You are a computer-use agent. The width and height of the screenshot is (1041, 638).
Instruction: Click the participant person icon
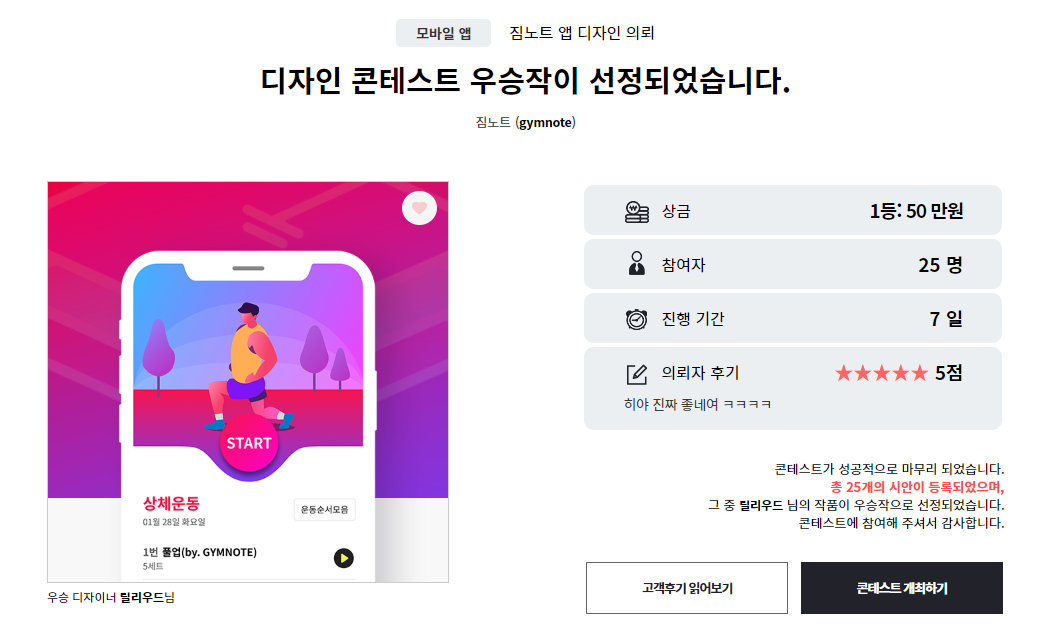[637, 264]
